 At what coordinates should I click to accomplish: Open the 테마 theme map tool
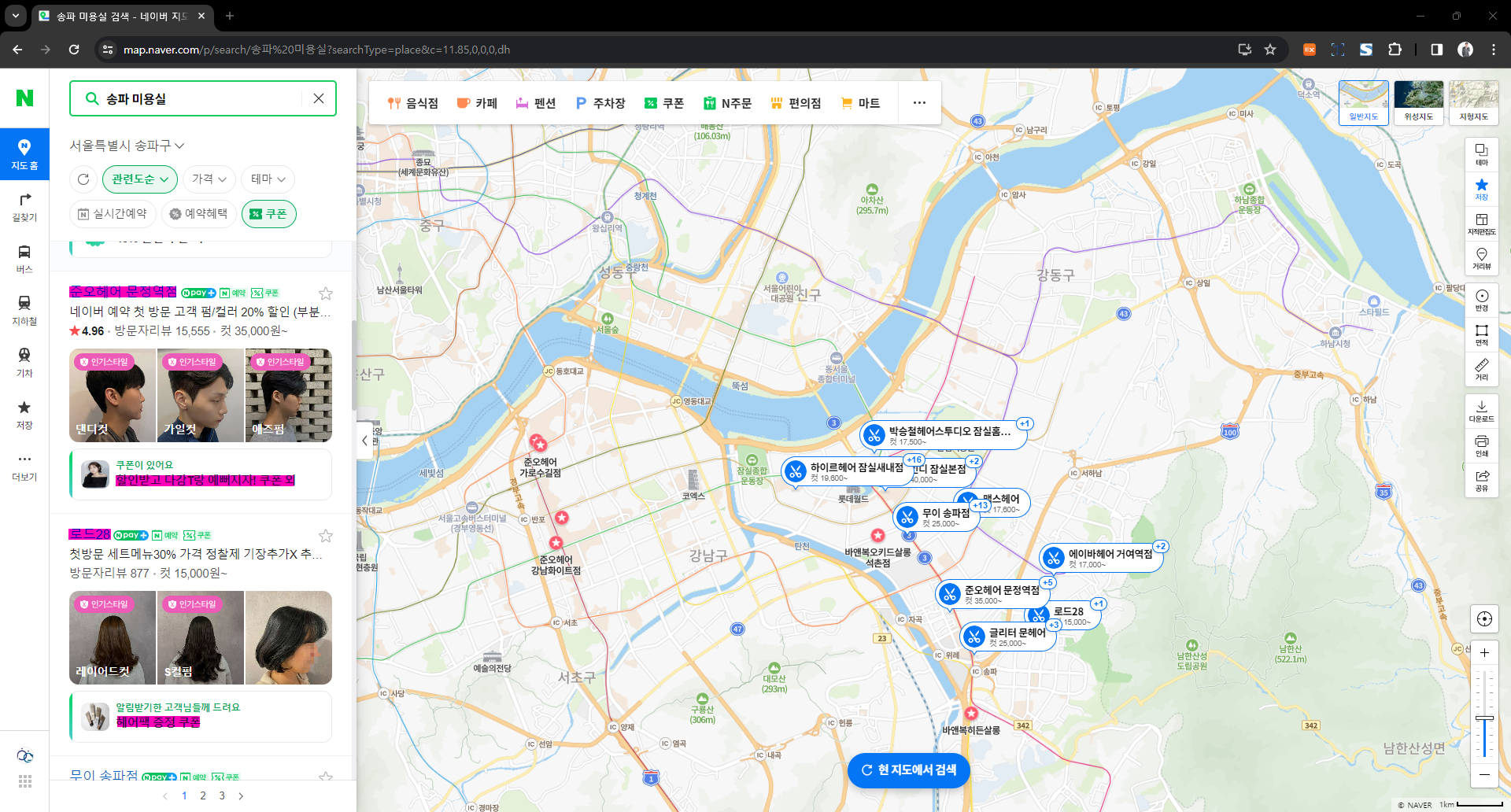coord(1482,154)
